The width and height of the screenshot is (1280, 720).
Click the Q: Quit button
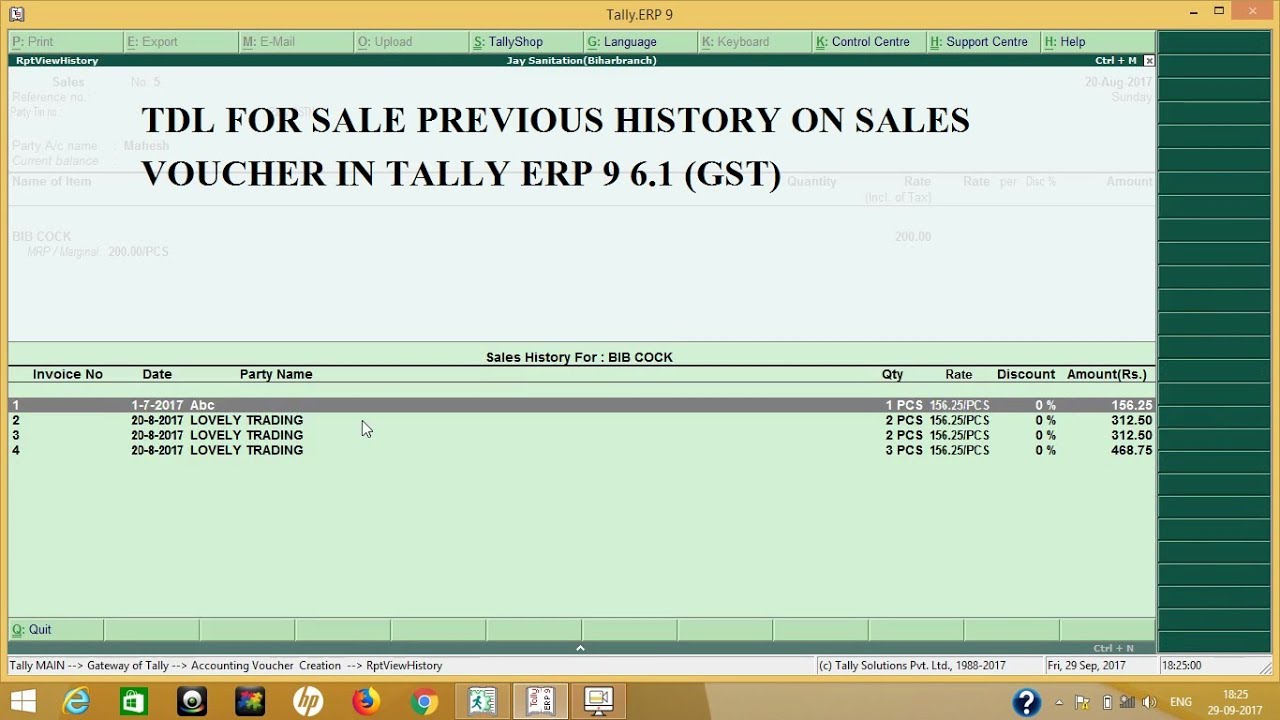tap(56, 630)
